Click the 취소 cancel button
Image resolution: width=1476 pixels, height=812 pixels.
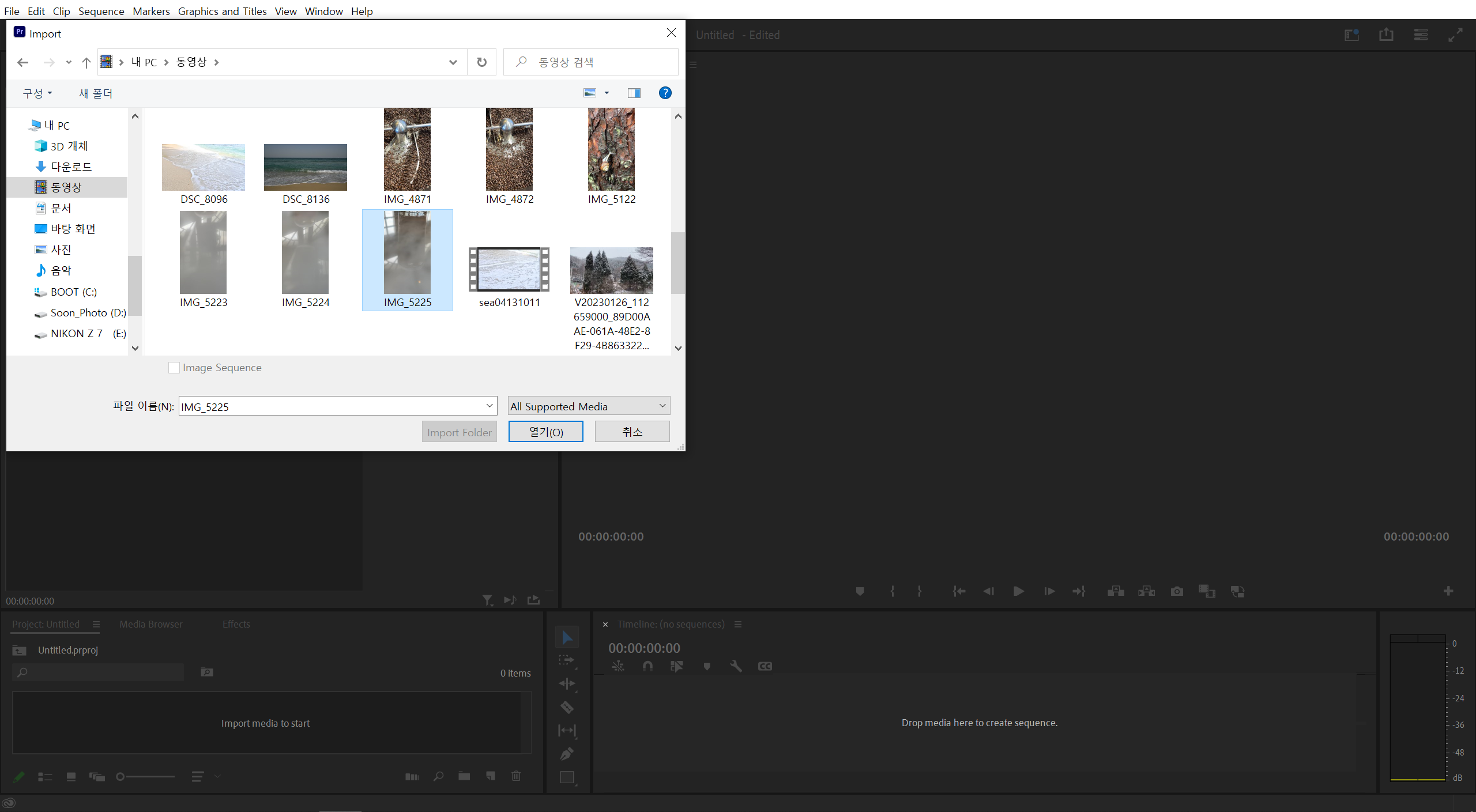(x=632, y=432)
